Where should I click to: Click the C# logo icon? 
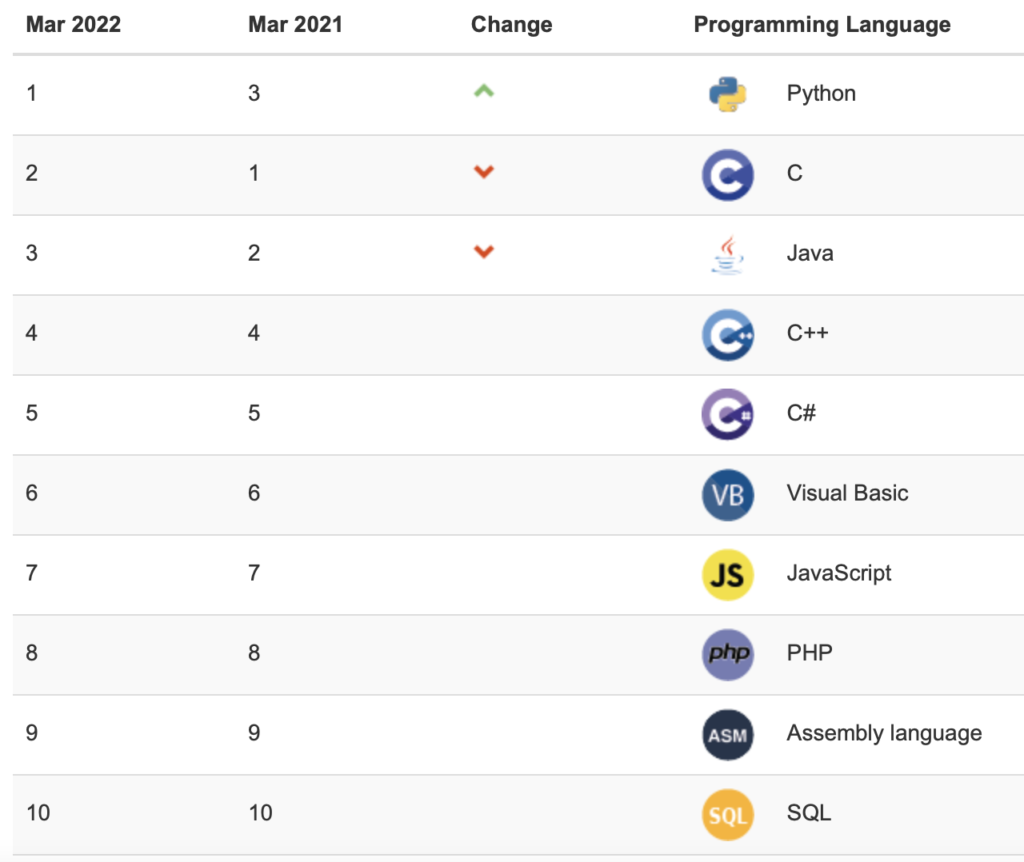[x=727, y=414]
